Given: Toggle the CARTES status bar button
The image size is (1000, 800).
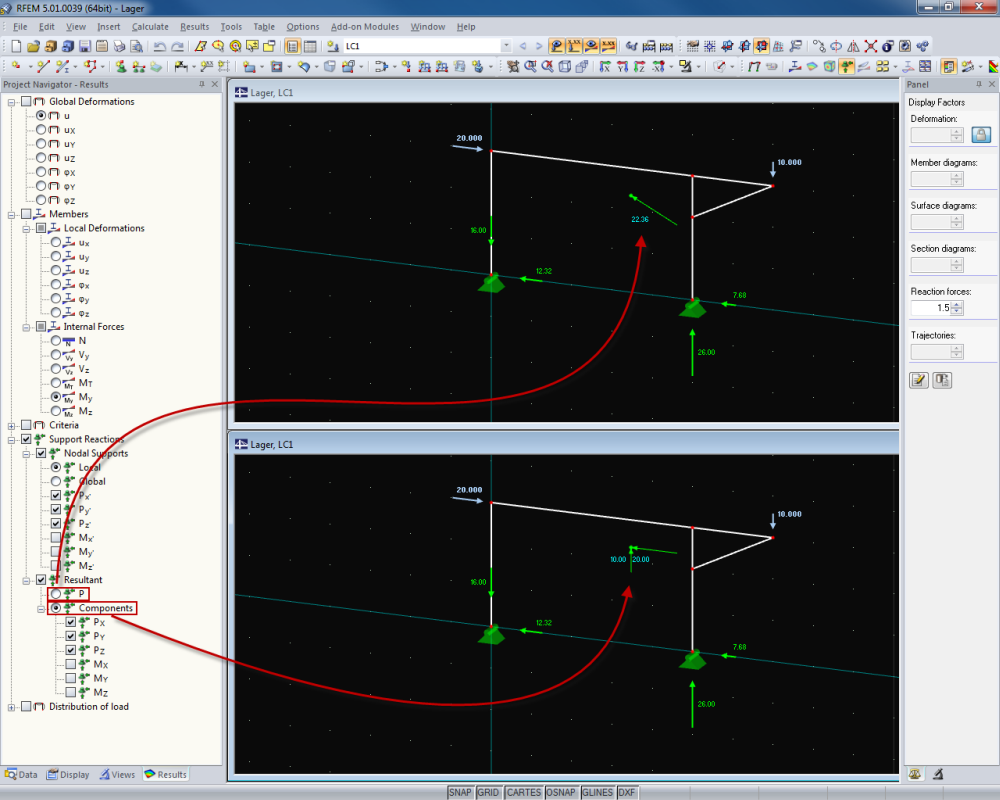Looking at the screenshot, I should coord(524,792).
